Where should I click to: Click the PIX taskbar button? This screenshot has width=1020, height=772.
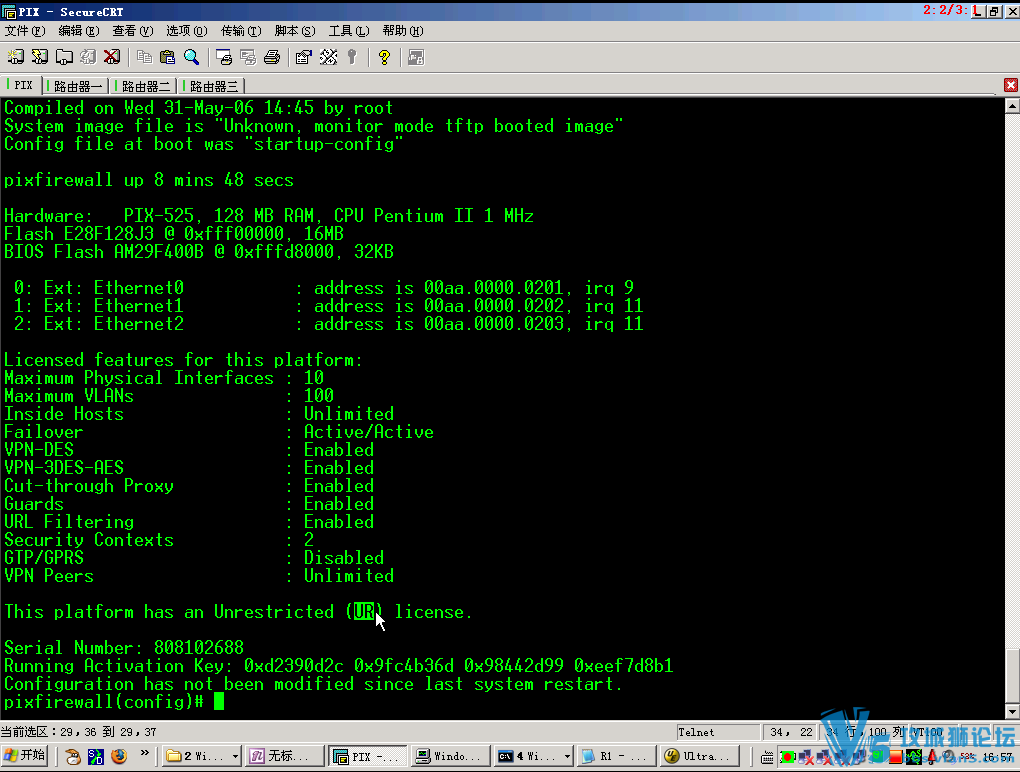pos(368,756)
